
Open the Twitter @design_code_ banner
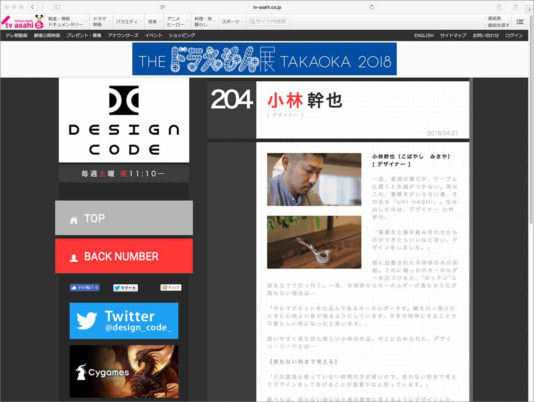(x=124, y=321)
